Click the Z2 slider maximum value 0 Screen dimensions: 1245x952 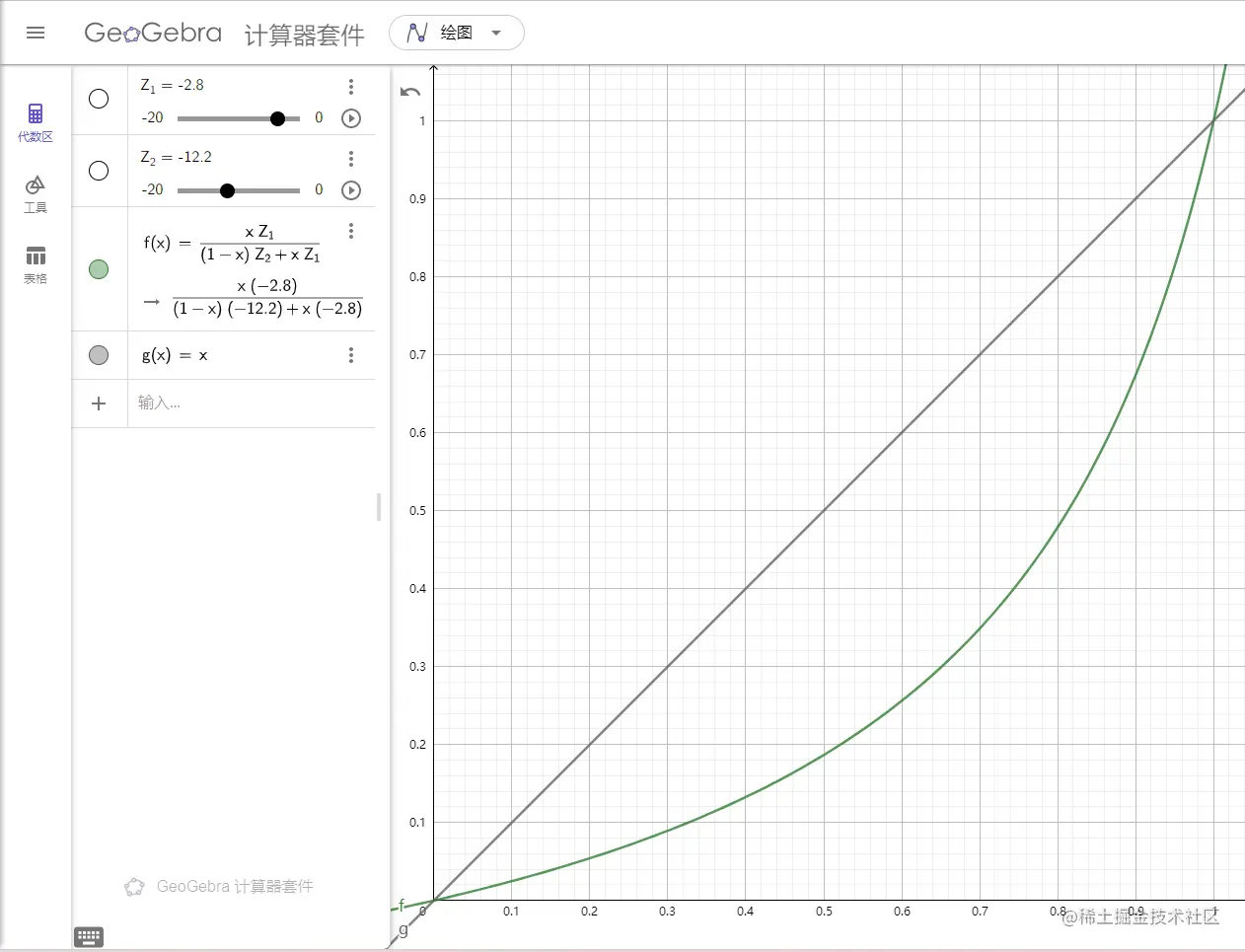(x=319, y=189)
